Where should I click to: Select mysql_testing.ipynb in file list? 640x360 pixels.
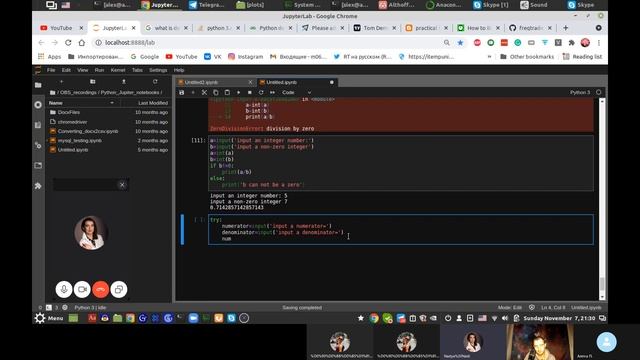tap(108, 140)
